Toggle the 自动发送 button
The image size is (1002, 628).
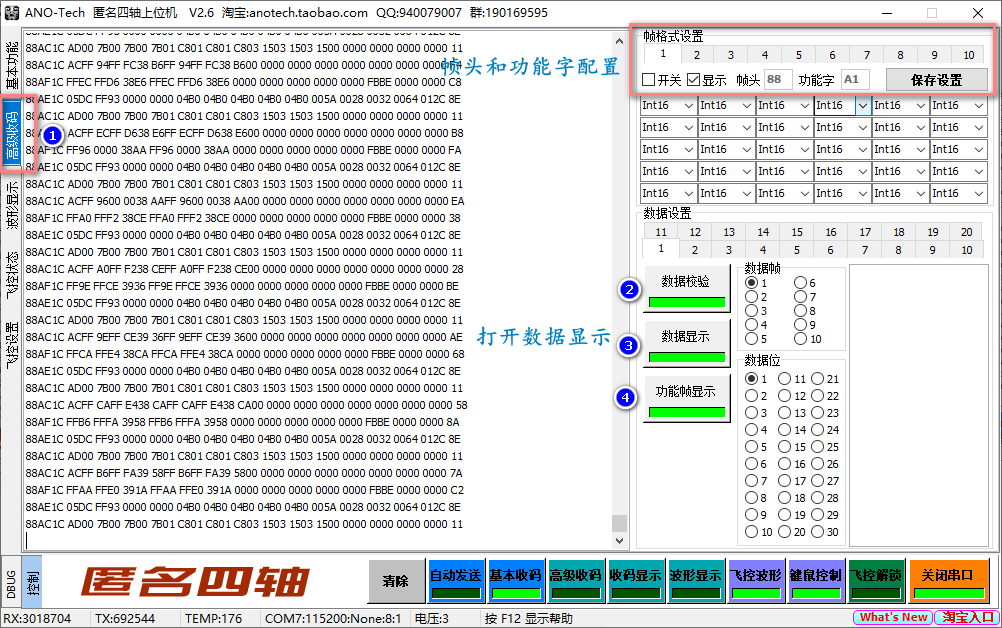456,581
